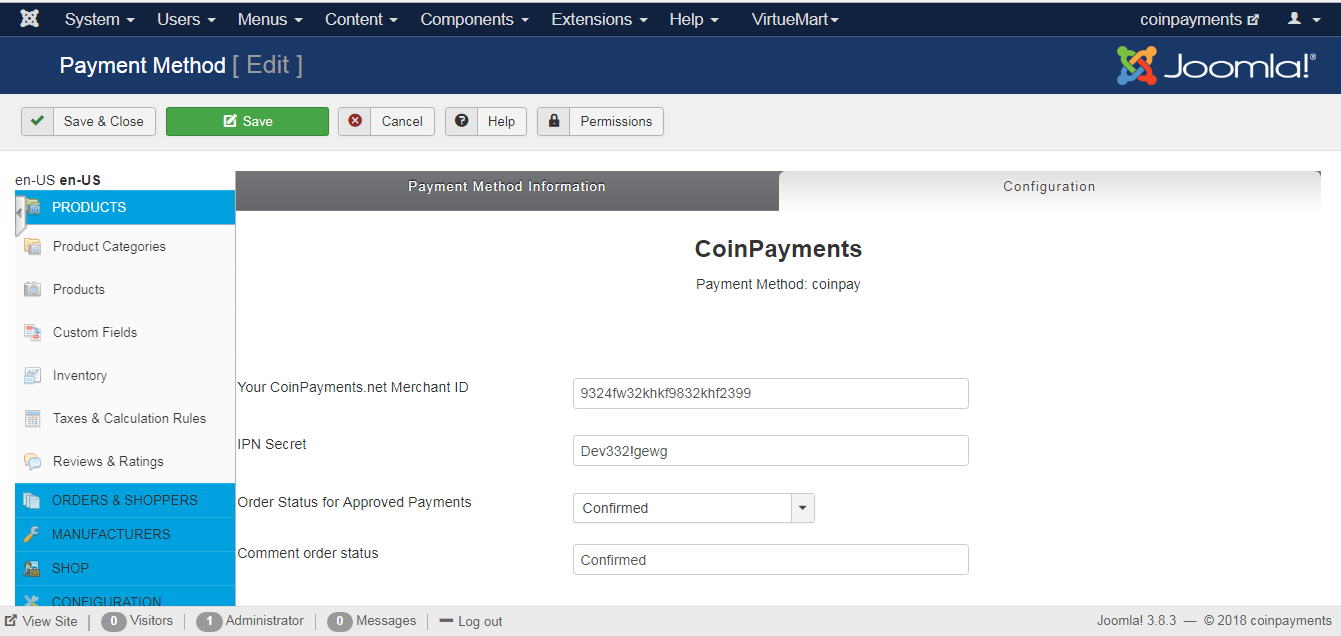This screenshot has height=637, width=1341.
Task: Click the green checkmark on Save & Close
Action: coord(37,121)
